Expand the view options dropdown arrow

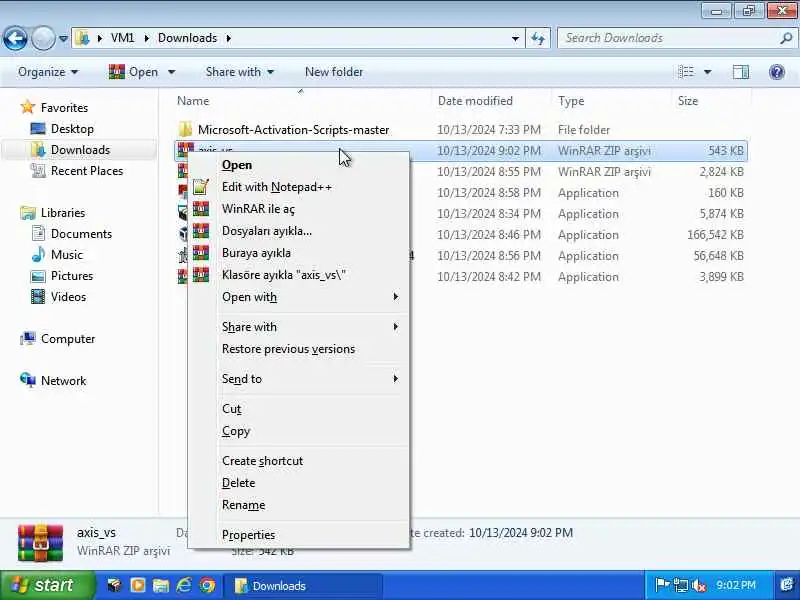point(708,72)
